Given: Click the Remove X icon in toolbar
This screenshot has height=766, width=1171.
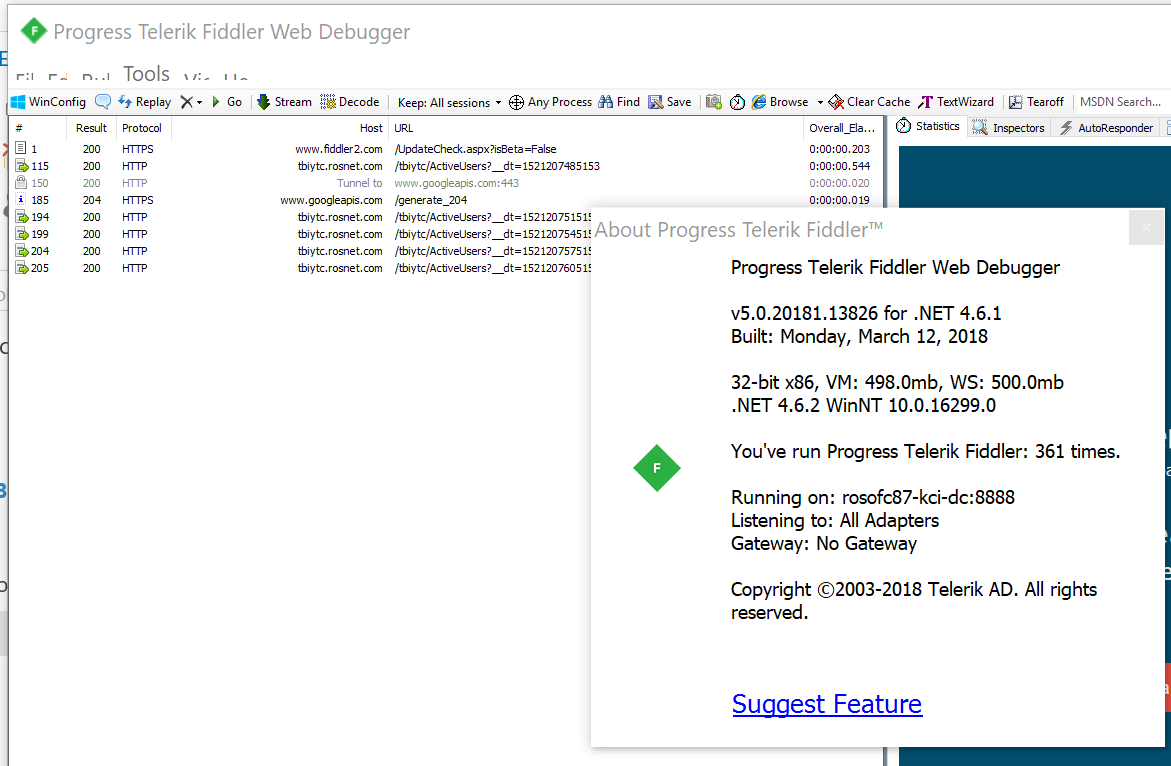Looking at the screenshot, I should pyautogui.click(x=187, y=102).
